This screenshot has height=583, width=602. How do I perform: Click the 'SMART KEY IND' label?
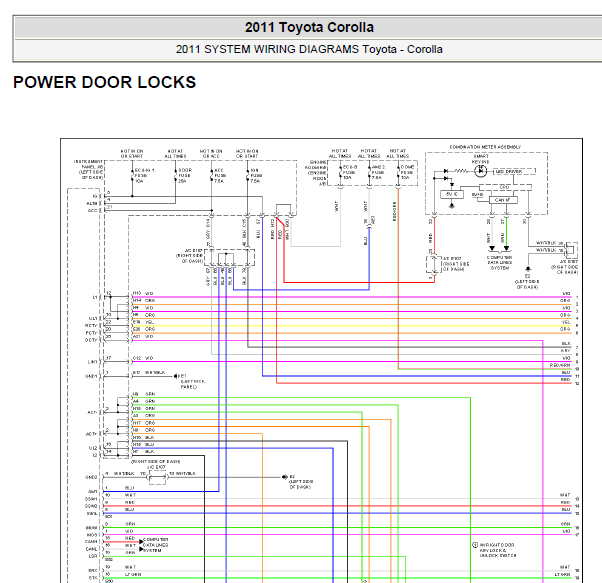coord(481,159)
